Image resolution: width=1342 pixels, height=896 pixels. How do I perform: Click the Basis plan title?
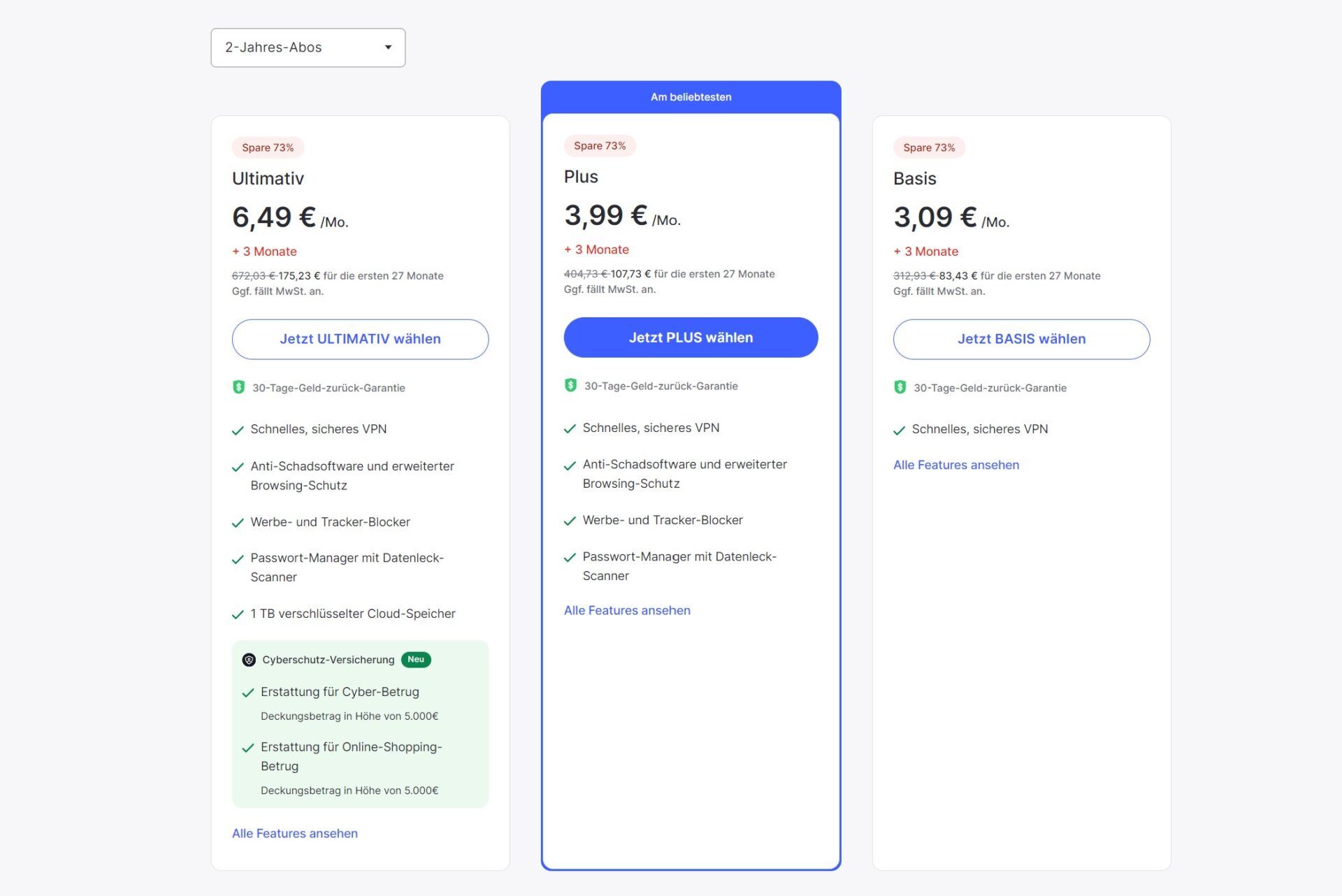pos(914,179)
